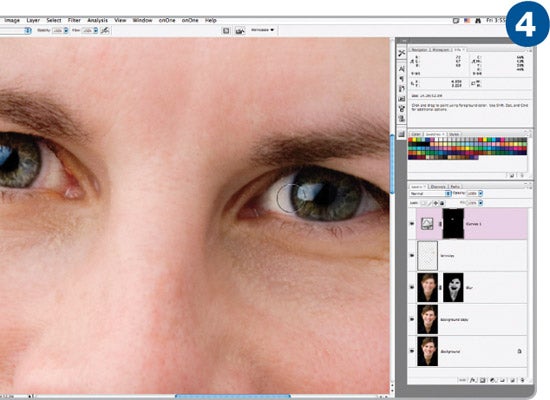Switch to the Paths tab
Screen dimensions: 550x400
[455, 186]
